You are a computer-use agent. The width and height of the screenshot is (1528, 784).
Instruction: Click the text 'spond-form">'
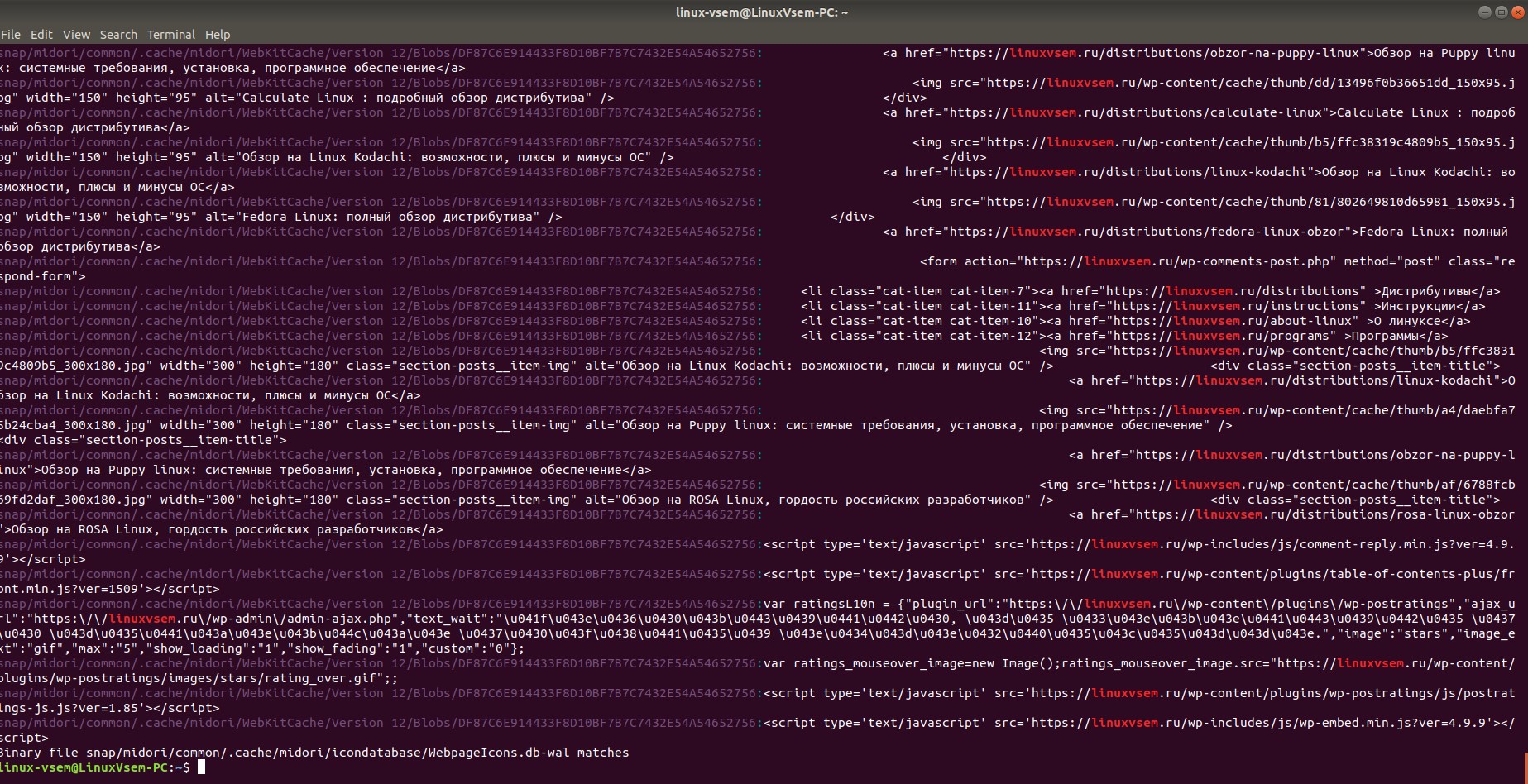click(42, 276)
